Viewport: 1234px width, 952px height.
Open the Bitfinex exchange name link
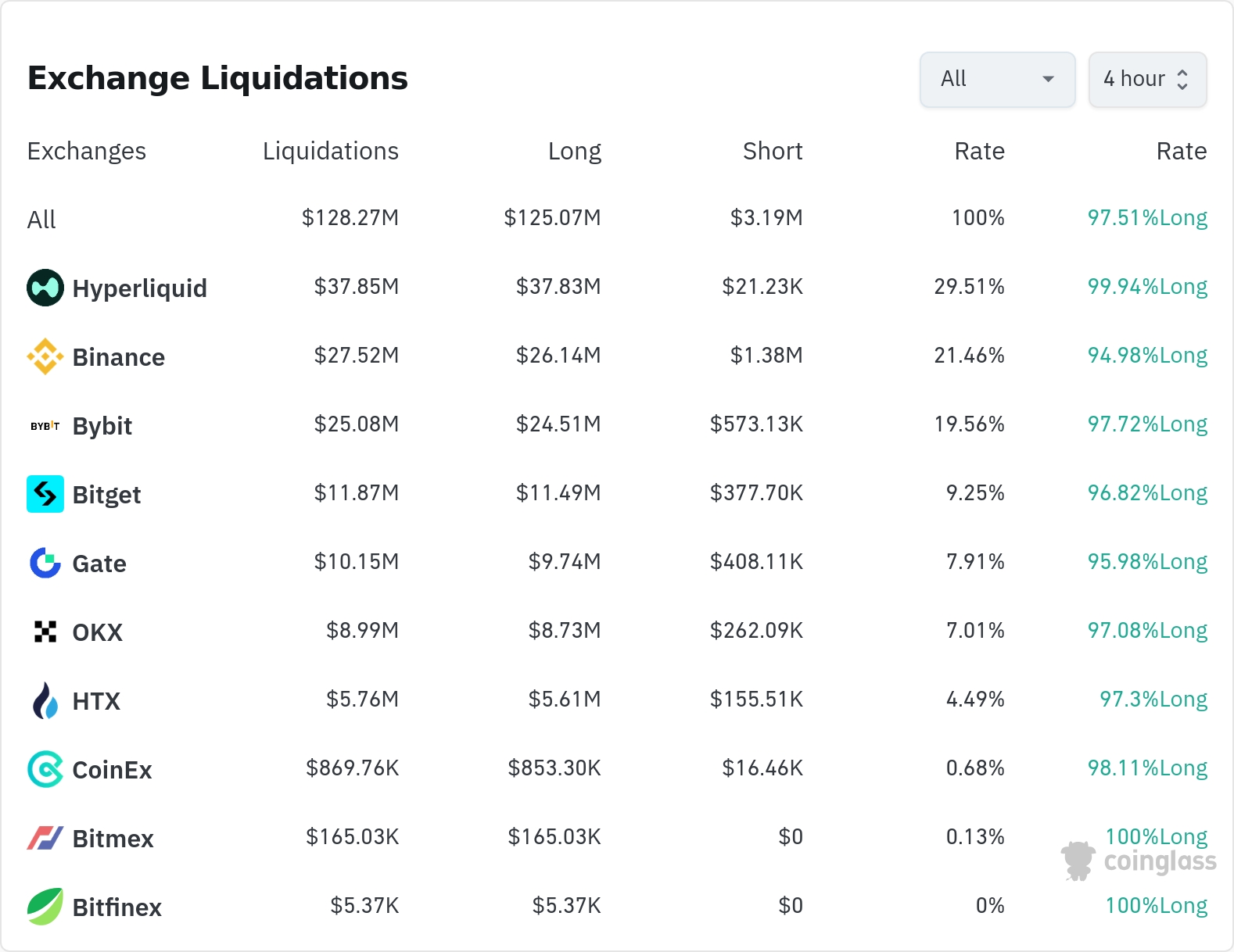[x=117, y=907]
